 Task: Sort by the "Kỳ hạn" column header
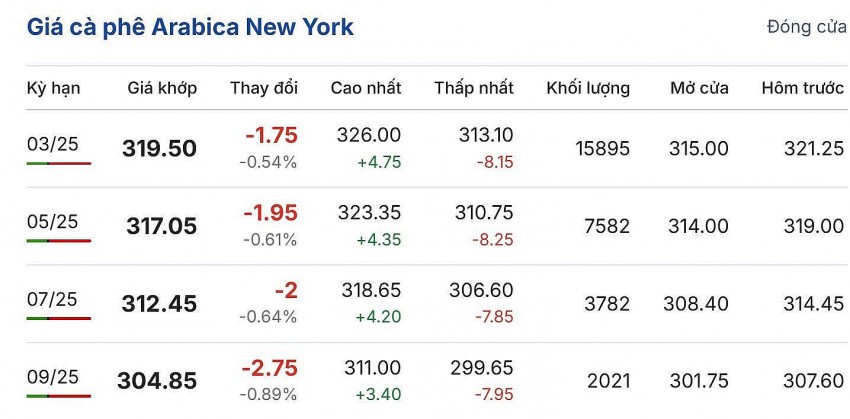coord(54,88)
